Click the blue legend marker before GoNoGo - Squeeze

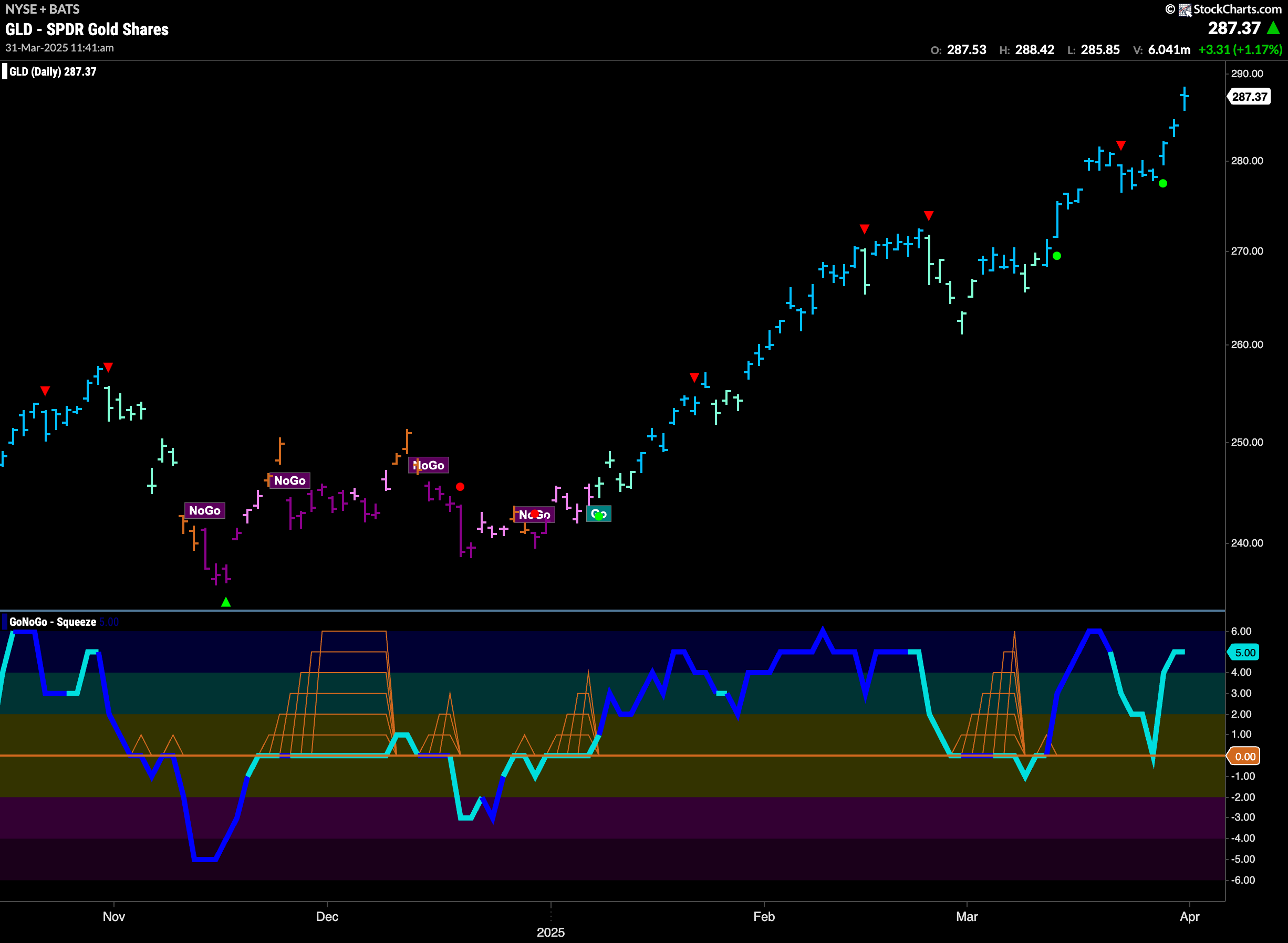(x=5, y=622)
